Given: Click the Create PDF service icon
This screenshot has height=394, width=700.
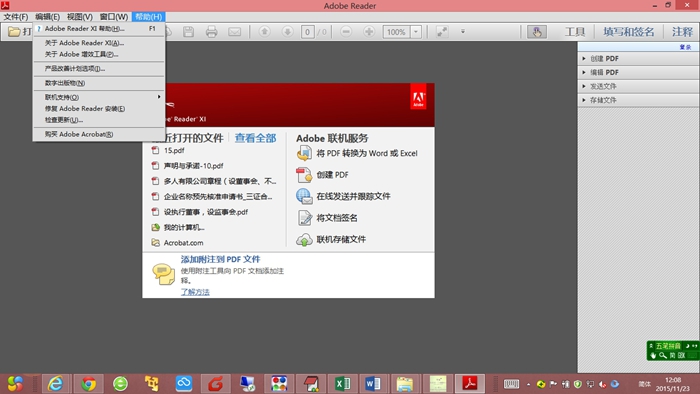Looking at the screenshot, I should click(x=304, y=175).
